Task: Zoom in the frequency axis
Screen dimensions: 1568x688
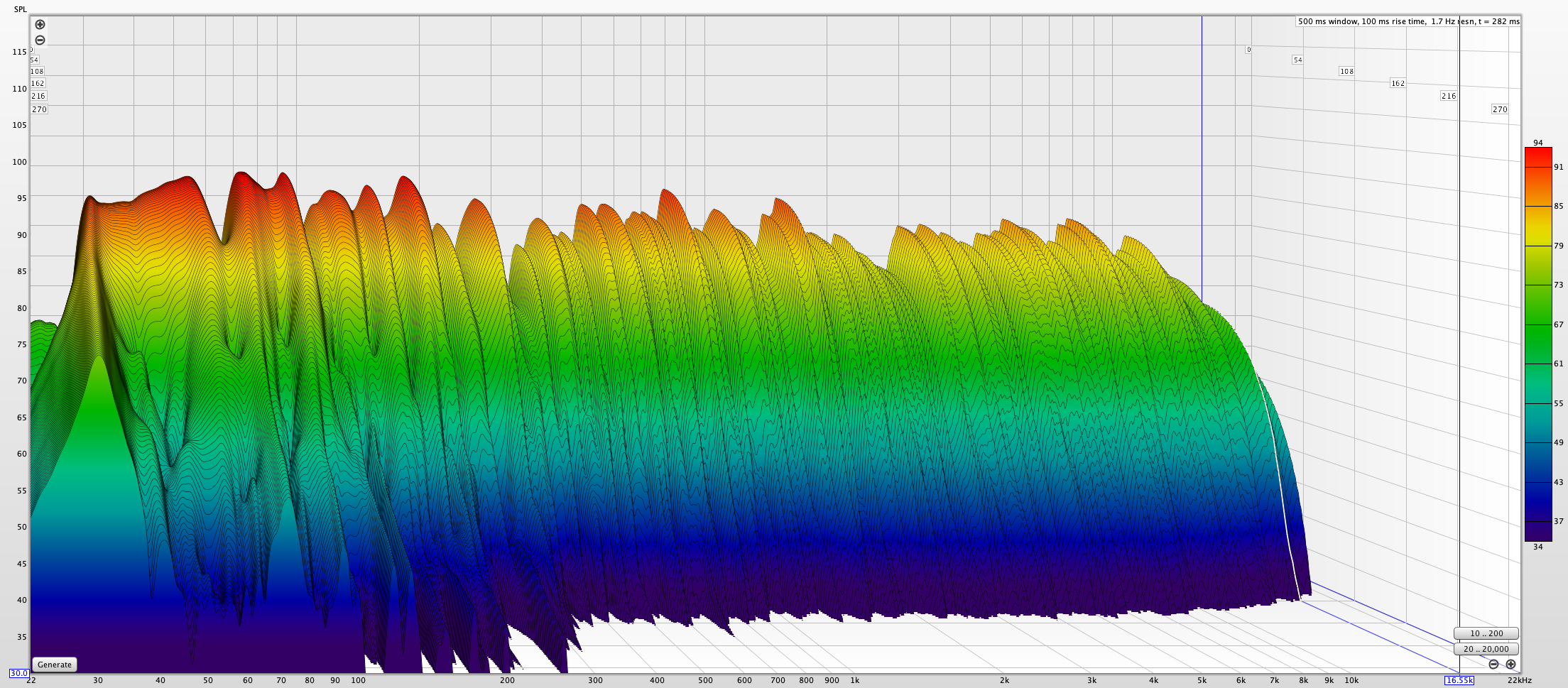Action: click(x=1510, y=665)
